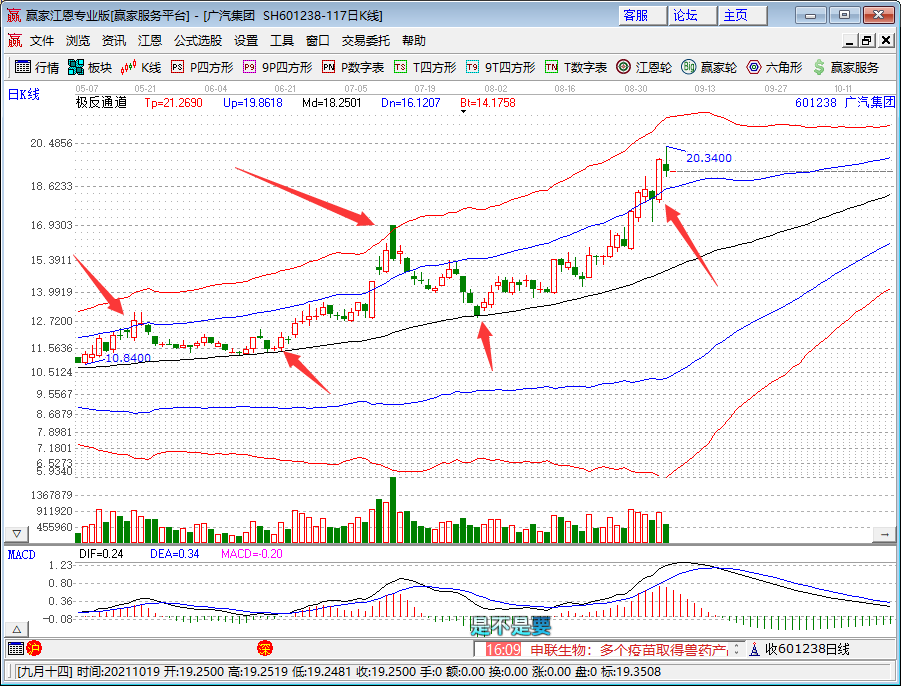Image resolution: width=901 pixels, height=686 pixels.
Task: Expand the MACD panel up-triangle
Action: click(x=16, y=629)
